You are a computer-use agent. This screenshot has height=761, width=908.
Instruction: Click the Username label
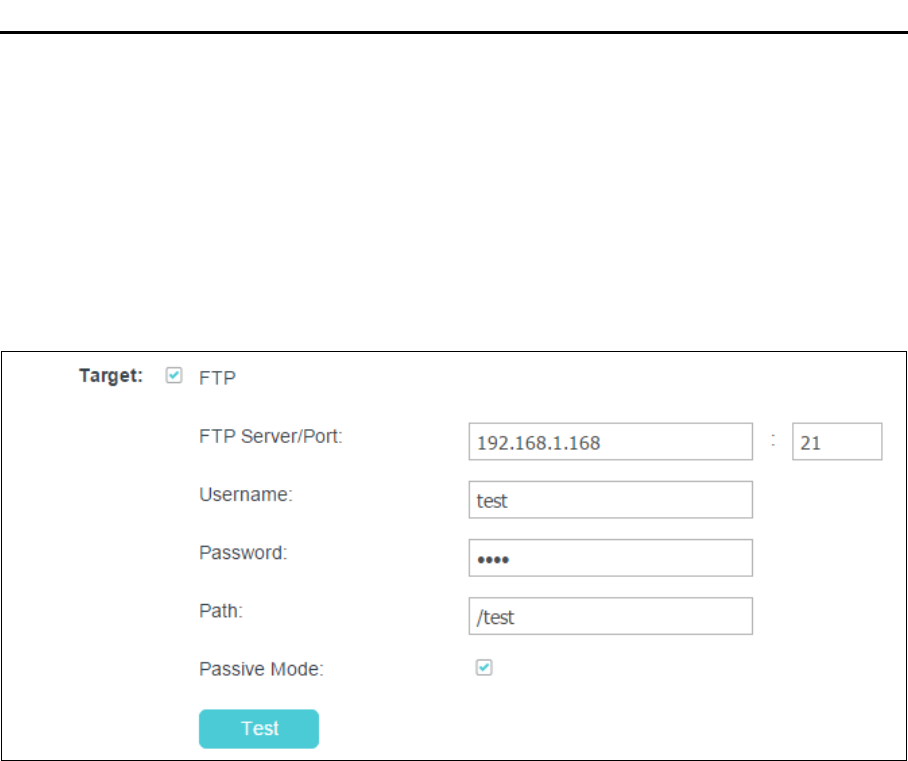(245, 494)
